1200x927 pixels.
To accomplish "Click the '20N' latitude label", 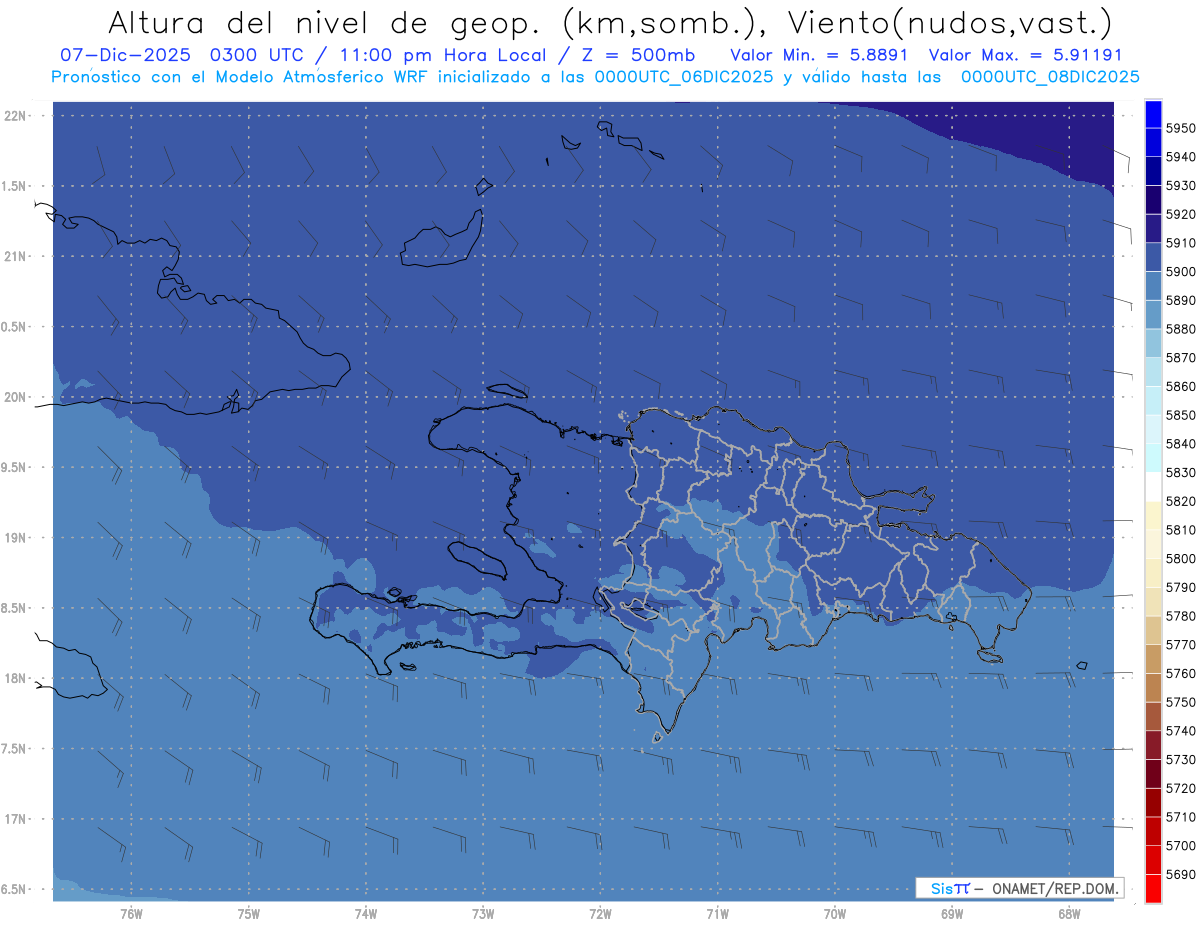I will [13, 397].
